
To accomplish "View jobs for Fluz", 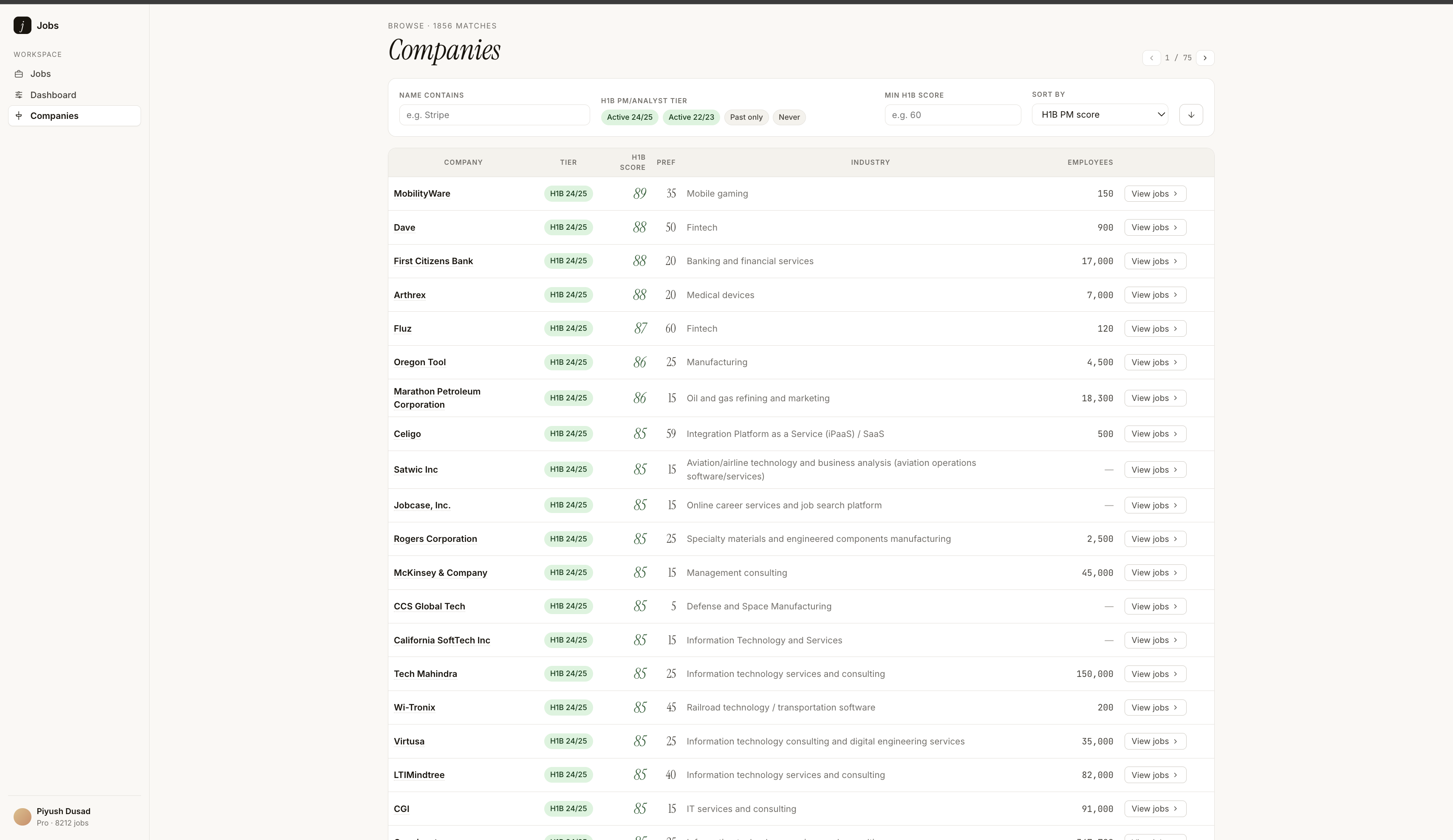I will [1155, 329].
